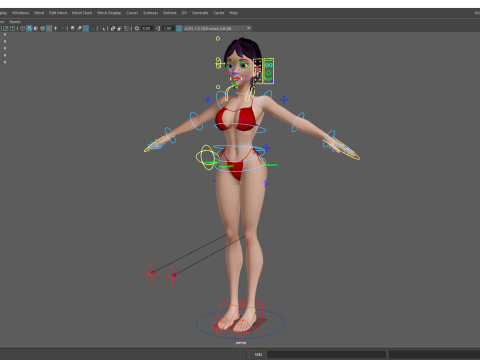Toggle screen space ambient occlusion icon

coord(73,28)
